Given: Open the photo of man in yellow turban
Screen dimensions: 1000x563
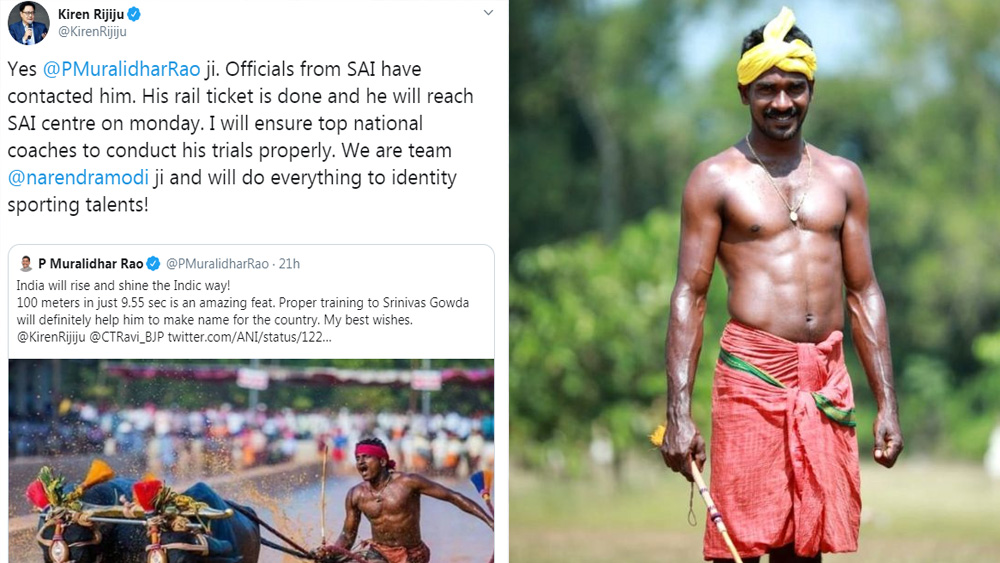Looking at the screenshot, I should tap(754, 281).
